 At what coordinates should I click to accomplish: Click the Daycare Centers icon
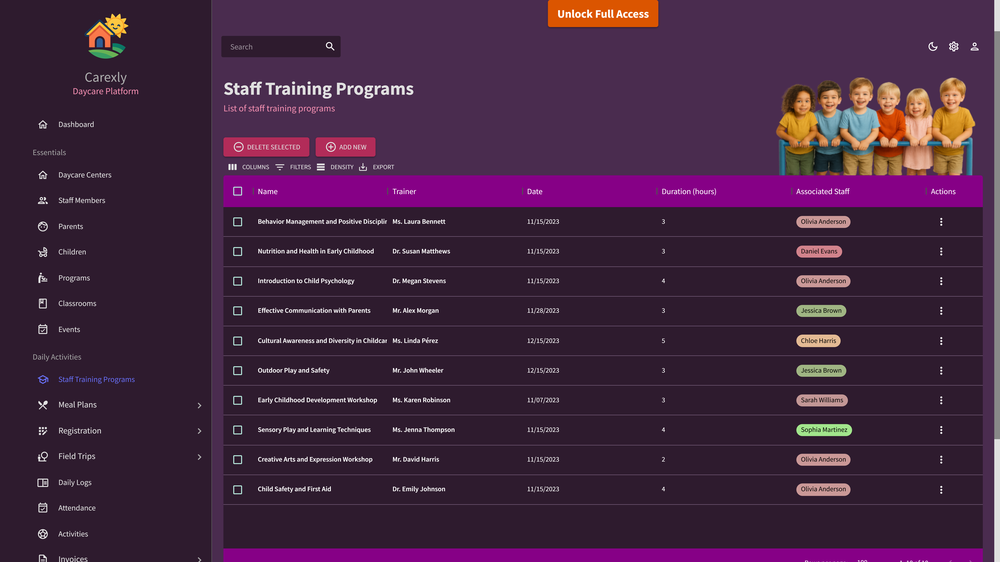click(x=43, y=175)
